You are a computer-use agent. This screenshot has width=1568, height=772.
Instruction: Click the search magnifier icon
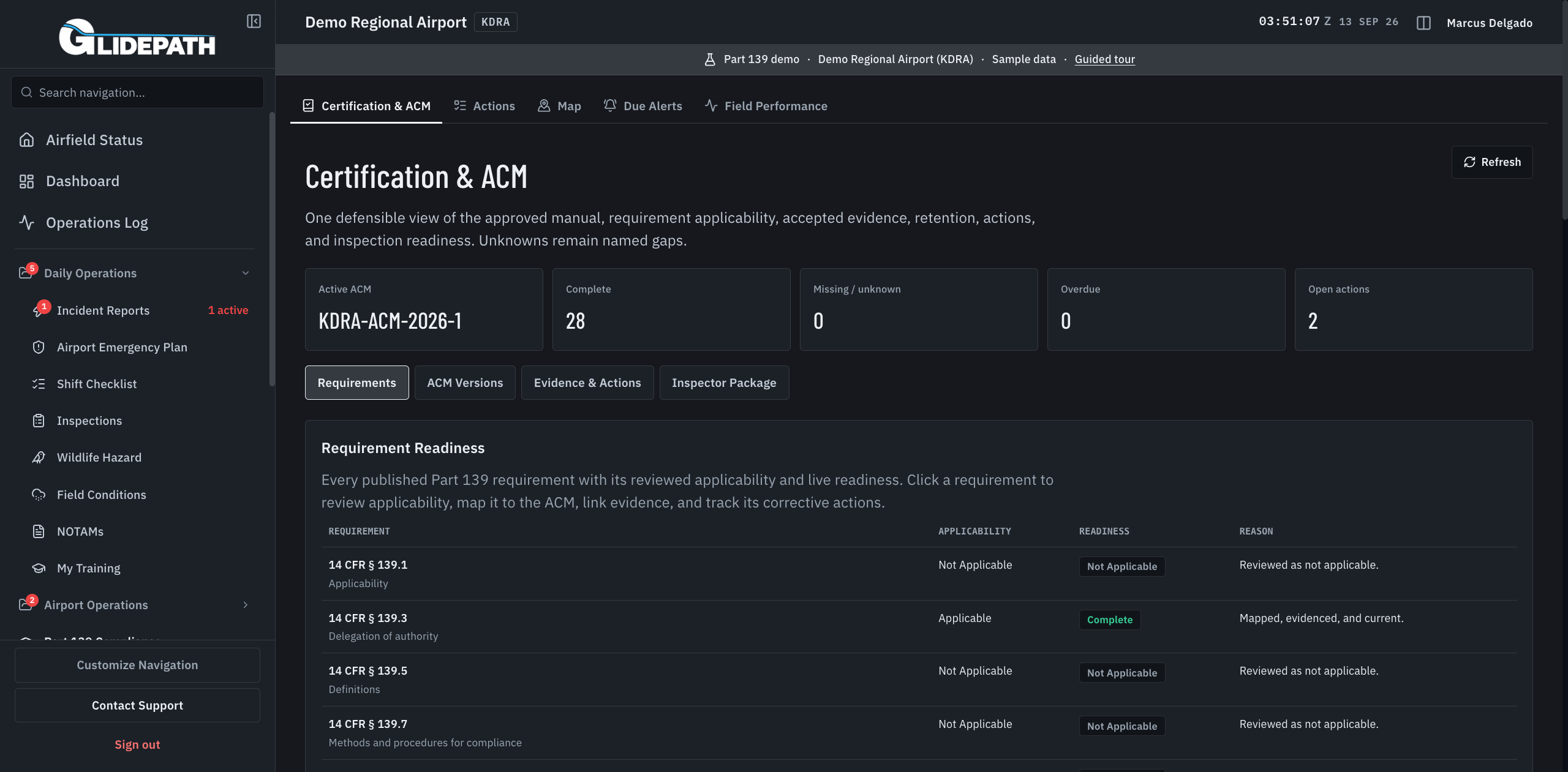tap(26, 92)
